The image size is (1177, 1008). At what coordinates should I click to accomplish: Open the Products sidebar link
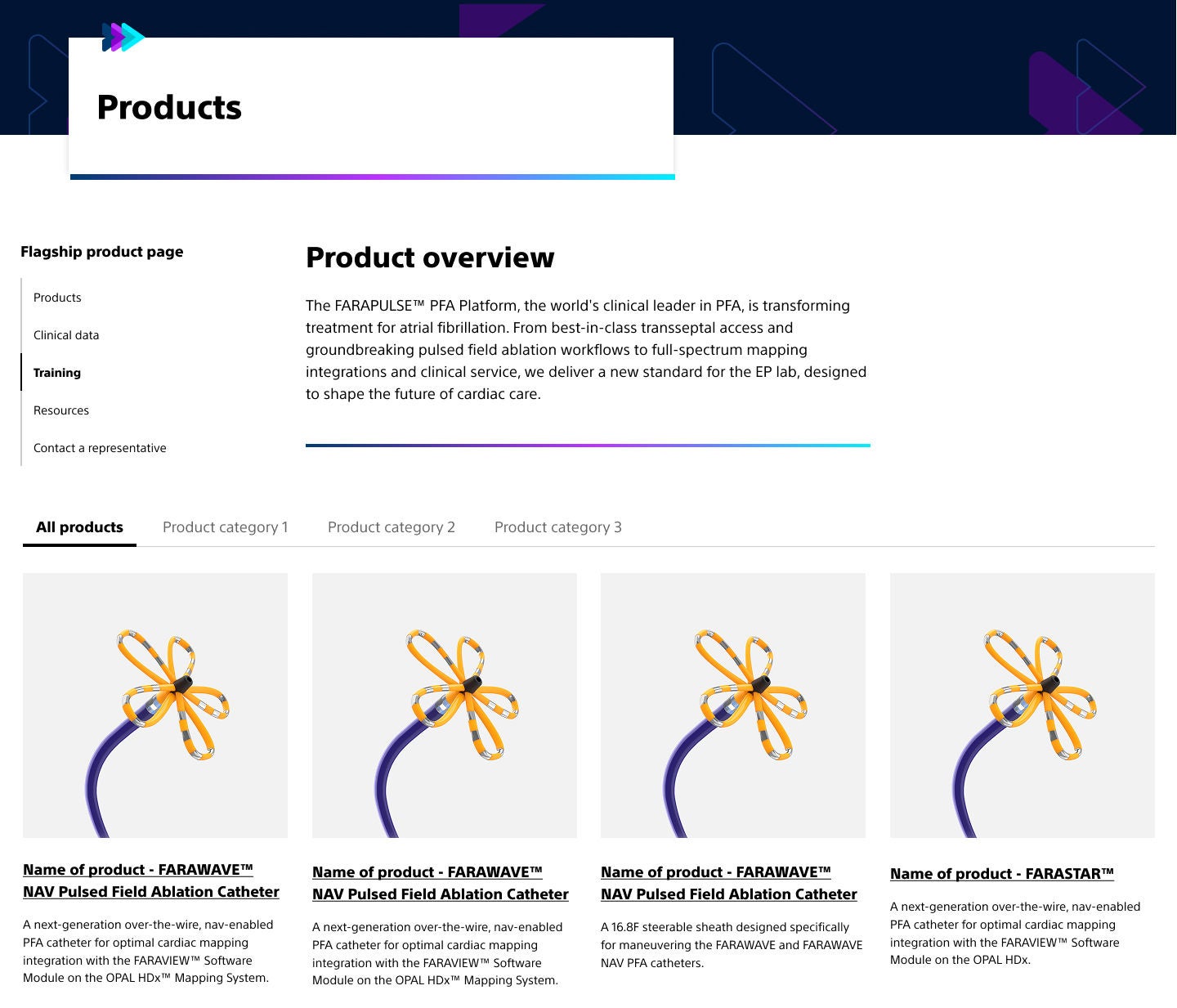click(57, 298)
